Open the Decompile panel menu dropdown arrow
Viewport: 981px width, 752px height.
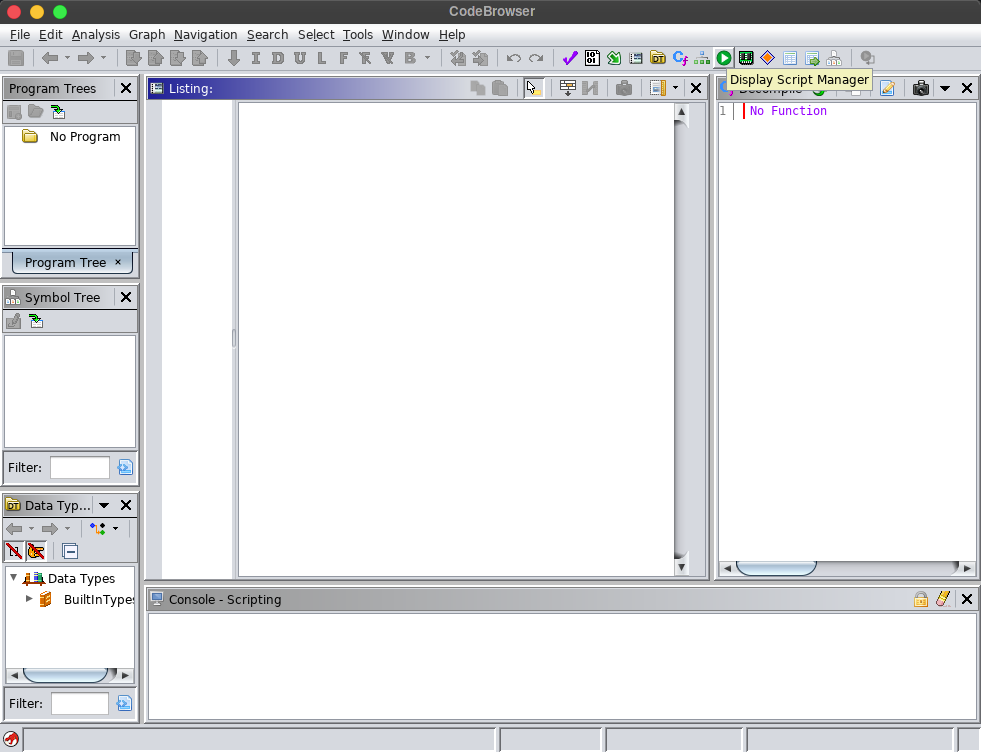click(x=945, y=88)
